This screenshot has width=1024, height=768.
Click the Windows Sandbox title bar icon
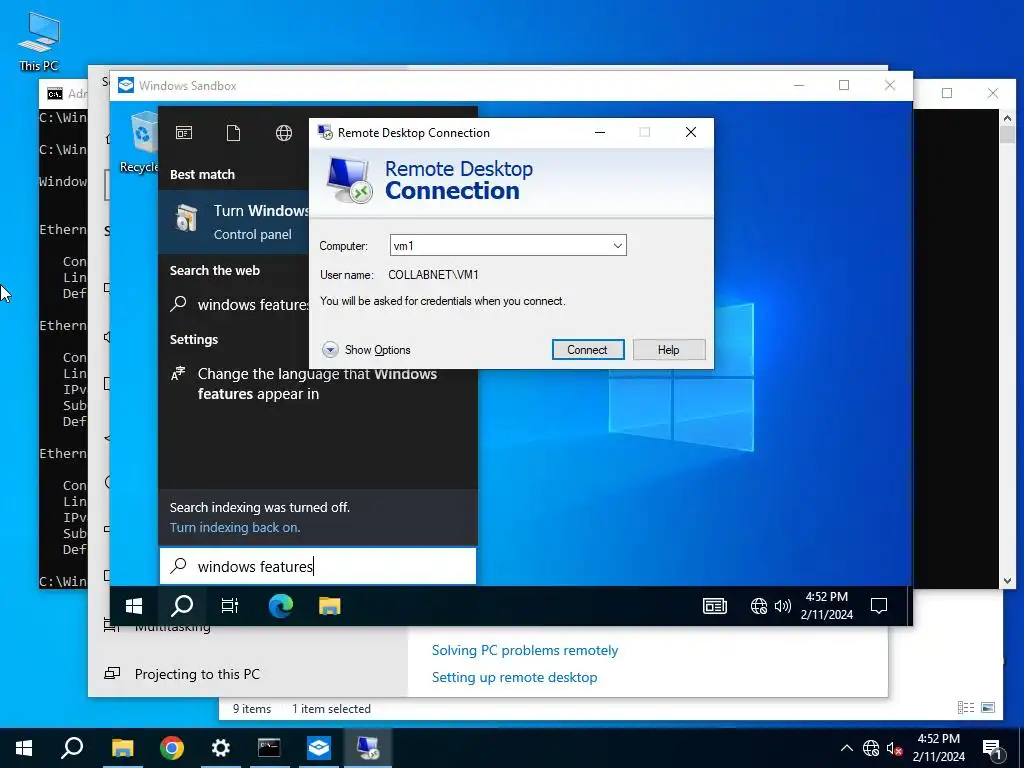[x=125, y=86]
